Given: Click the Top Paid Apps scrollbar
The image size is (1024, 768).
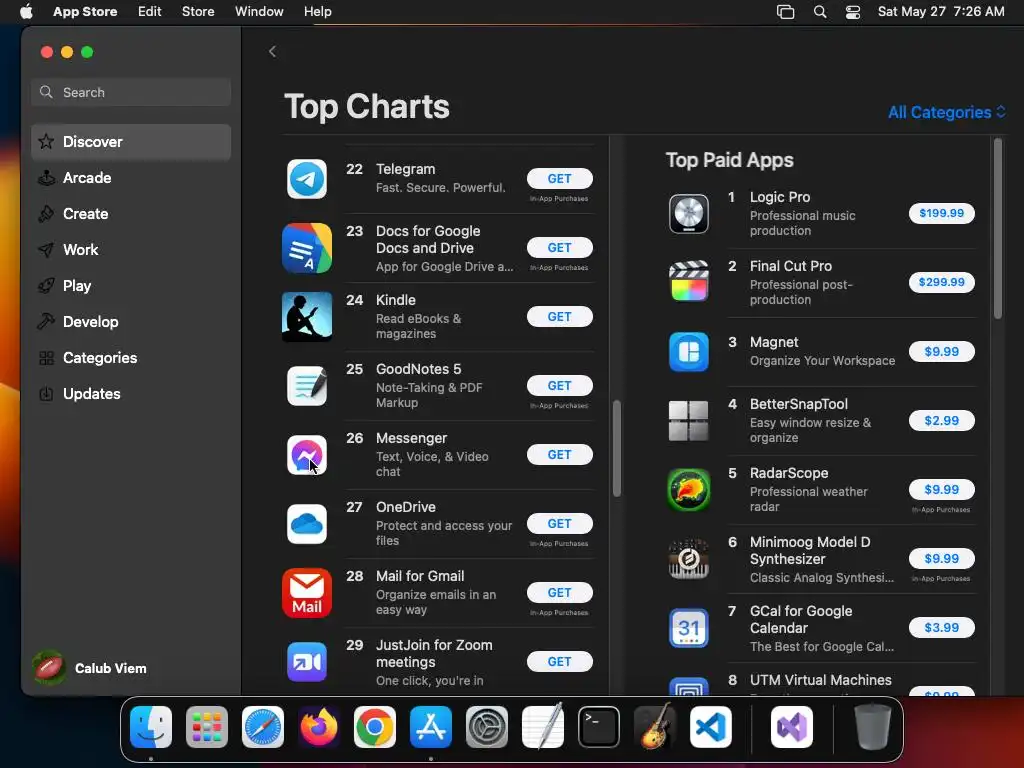Looking at the screenshot, I should tap(997, 229).
